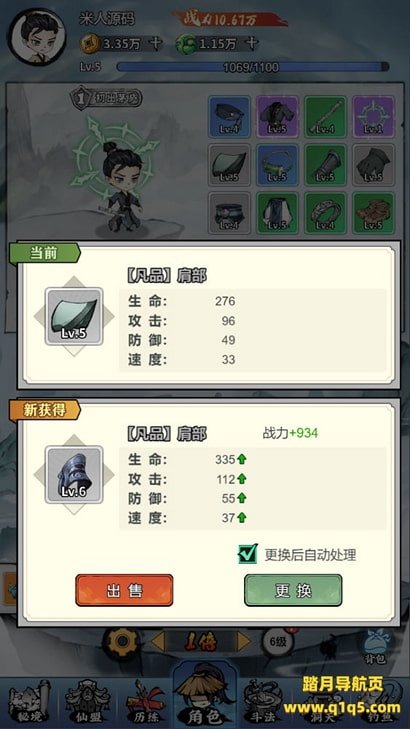This screenshot has height=729, width=410.
Task: Switch to the 角色 character tab
Action: [x=205, y=696]
